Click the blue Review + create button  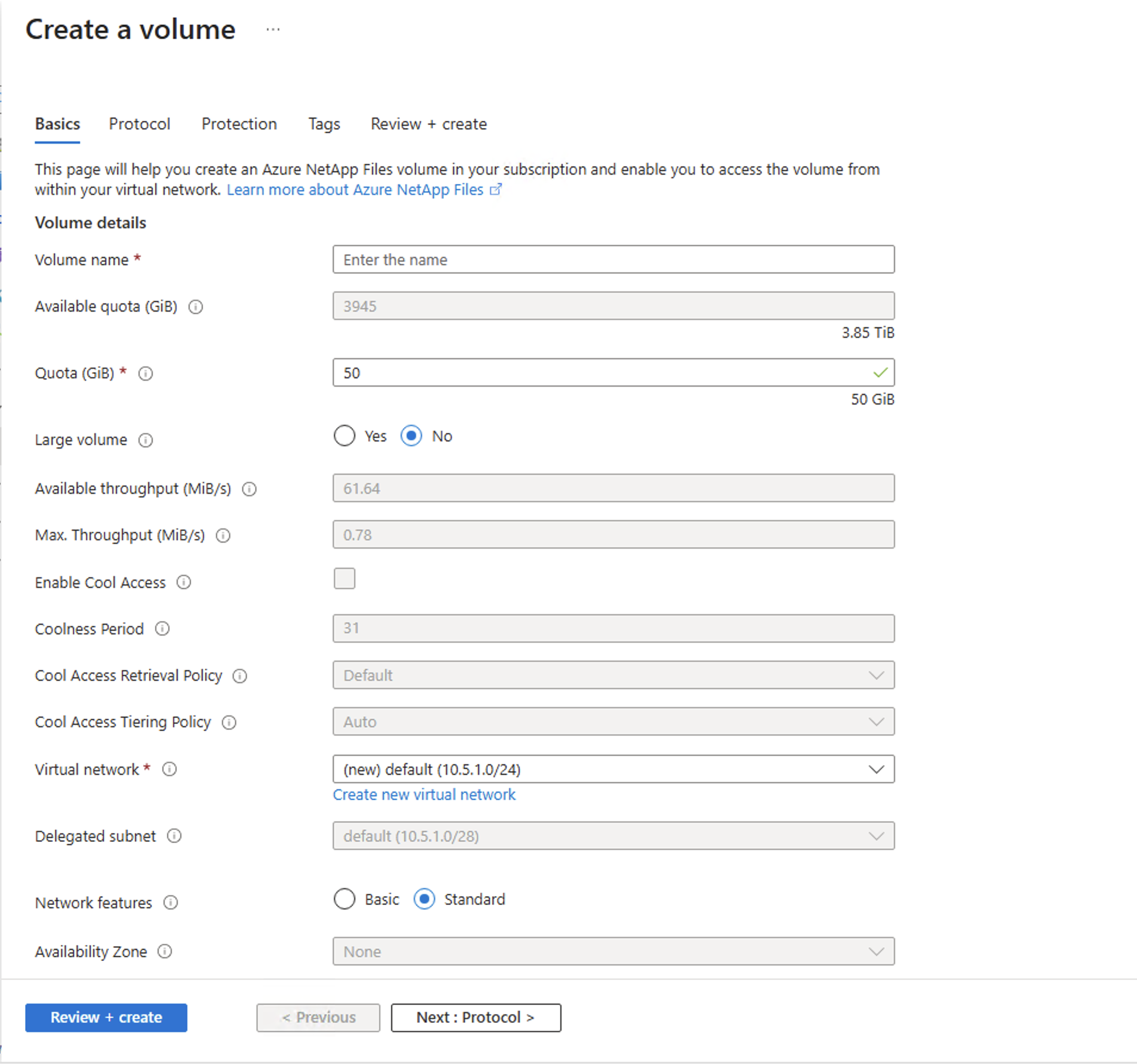106,1017
